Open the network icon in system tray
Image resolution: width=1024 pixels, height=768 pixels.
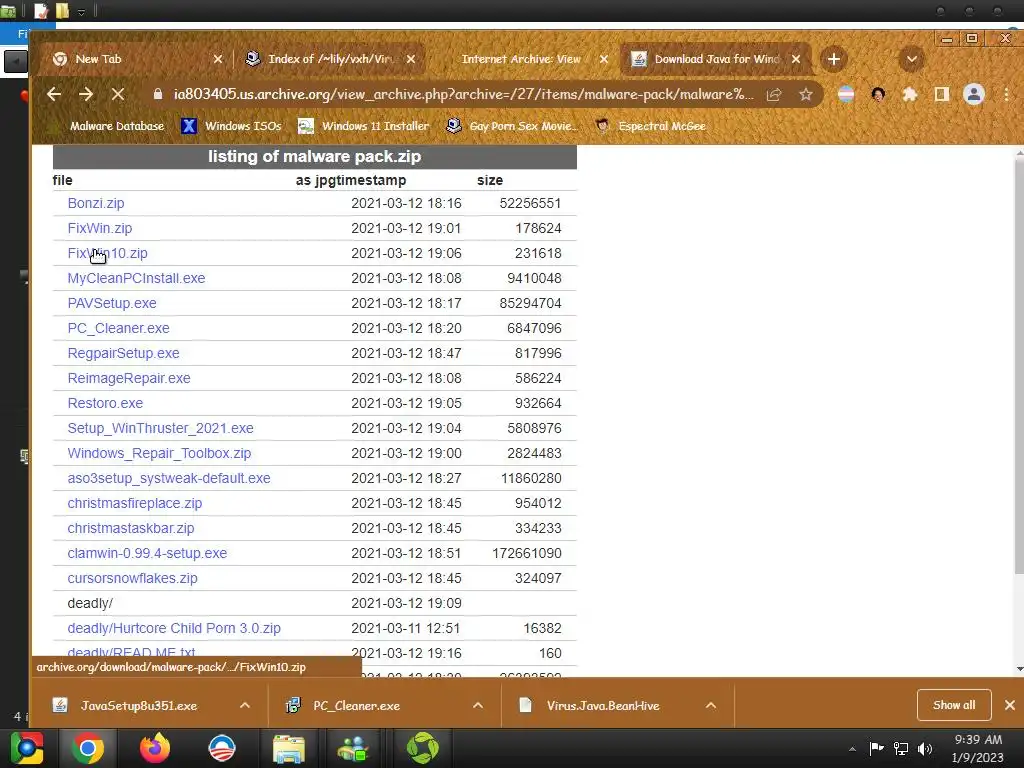tap(901, 749)
